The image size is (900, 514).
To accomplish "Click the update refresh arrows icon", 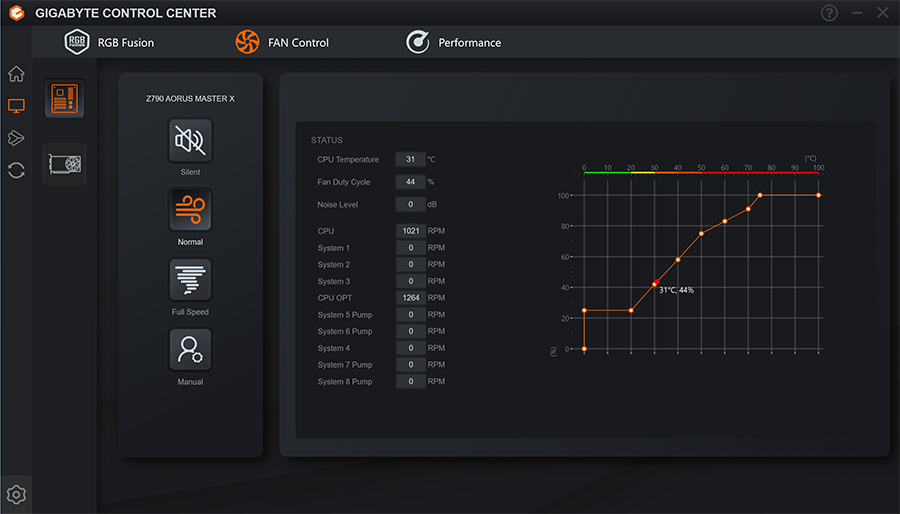I will coord(16,170).
